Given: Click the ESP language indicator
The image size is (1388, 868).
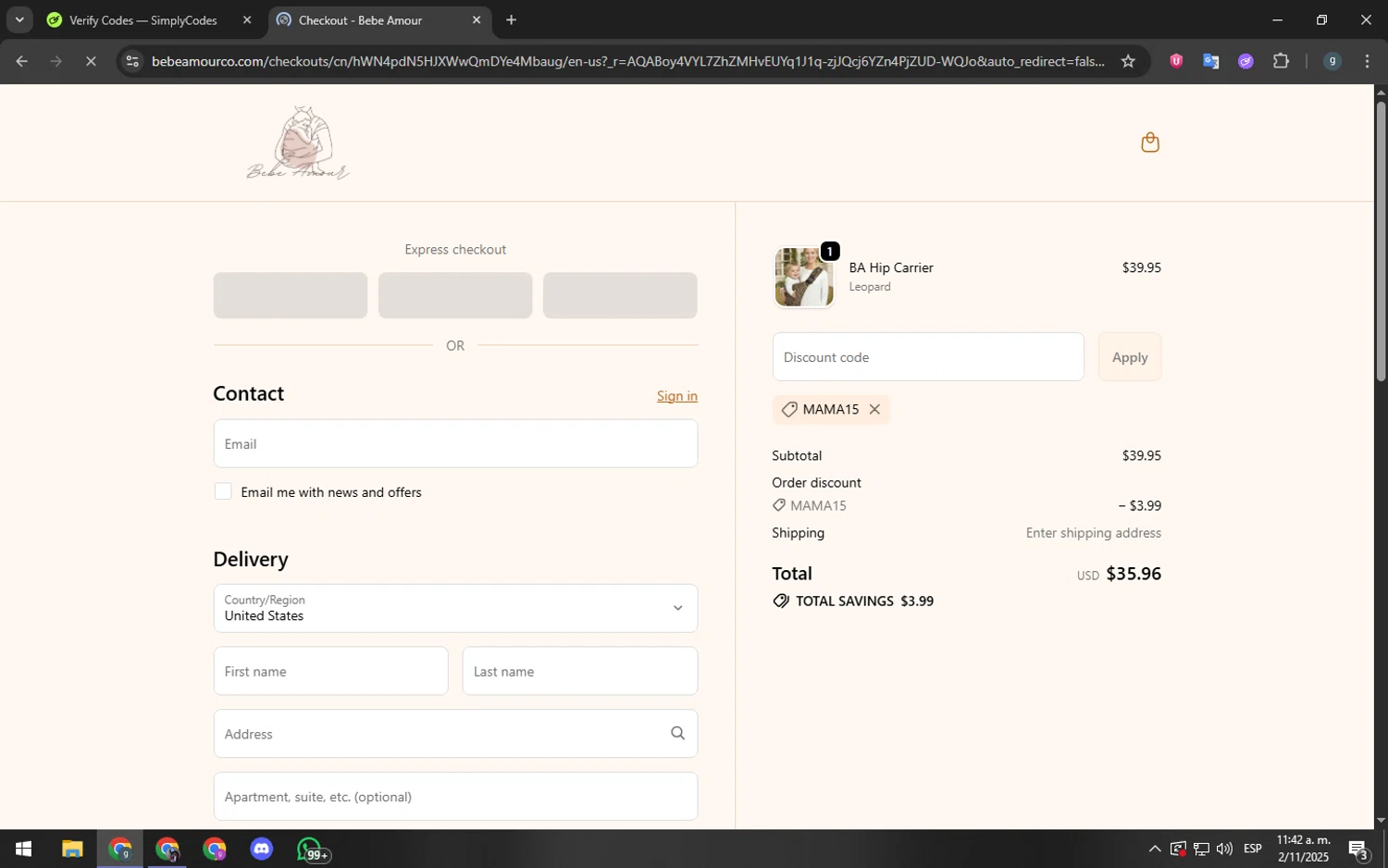Looking at the screenshot, I should tap(1253, 849).
